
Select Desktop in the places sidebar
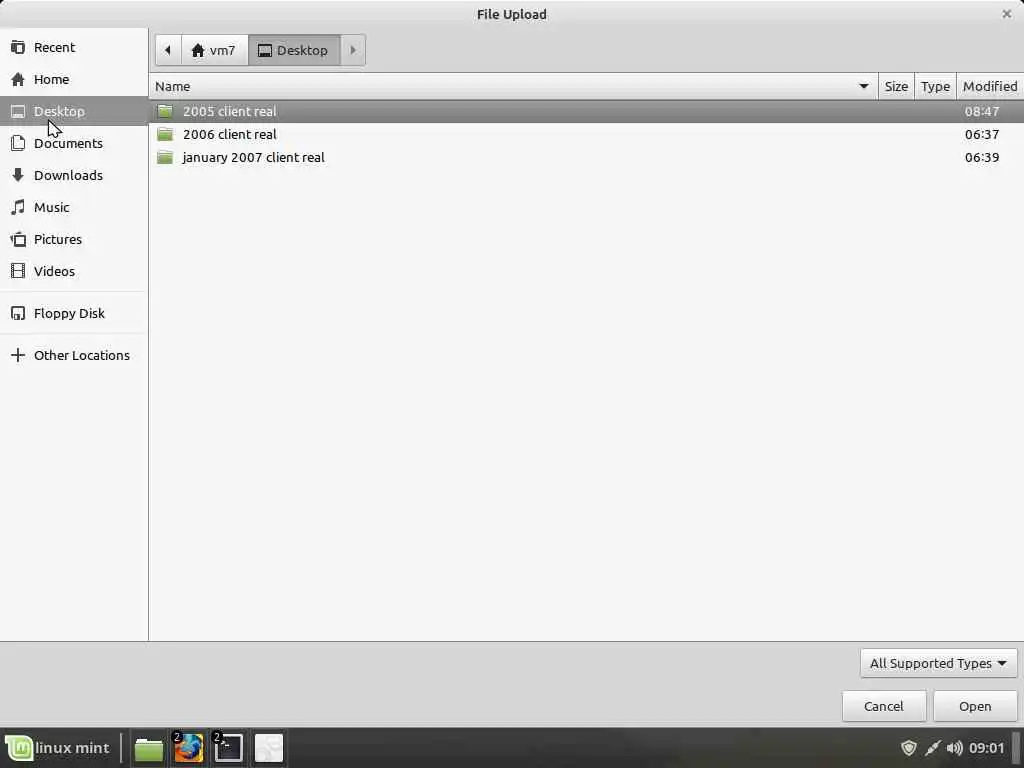(74, 111)
